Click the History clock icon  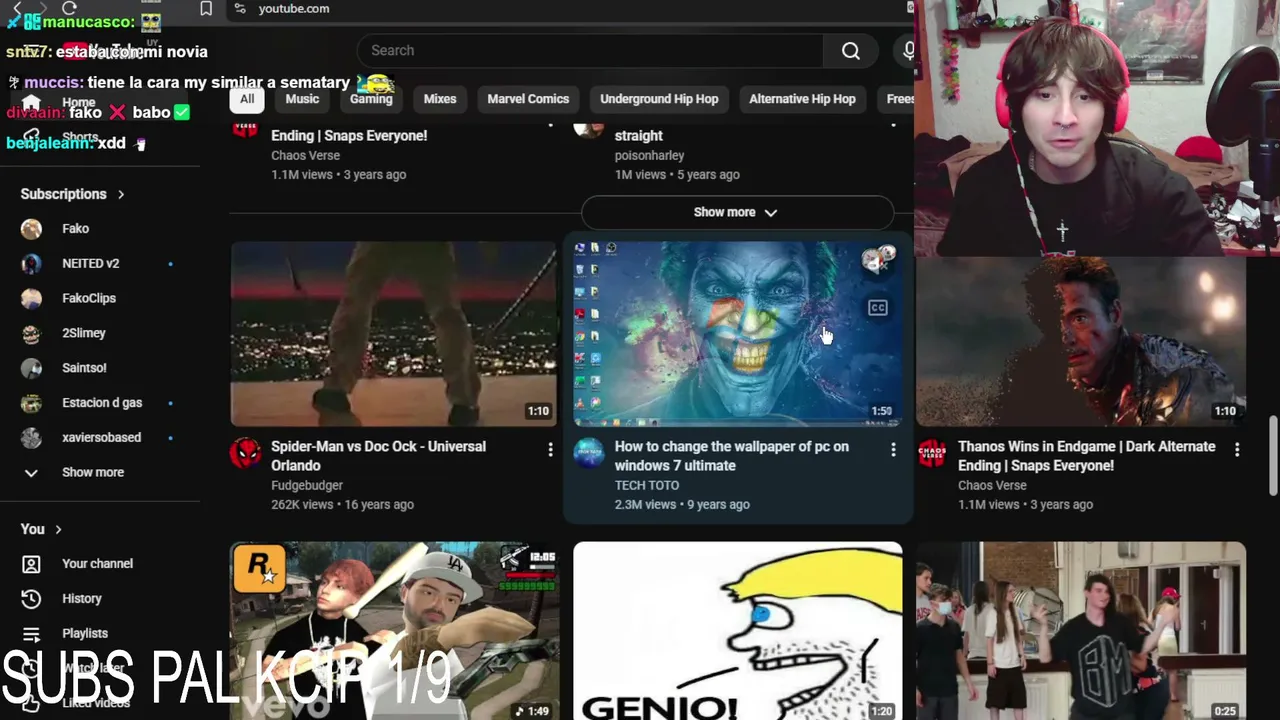point(31,599)
